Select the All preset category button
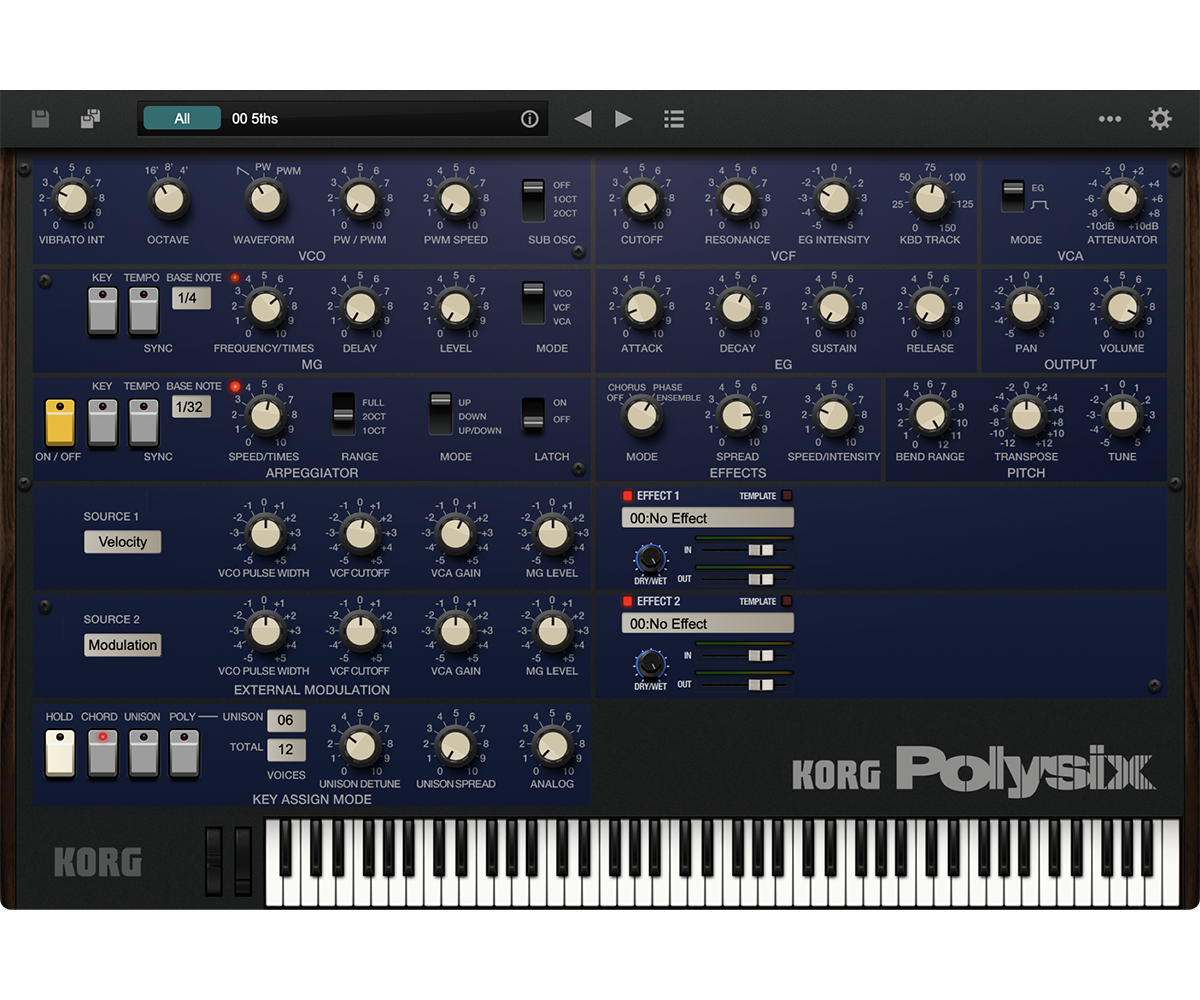Image resolution: width=1200 pixels, height=1000 pixels. (182, 118)
